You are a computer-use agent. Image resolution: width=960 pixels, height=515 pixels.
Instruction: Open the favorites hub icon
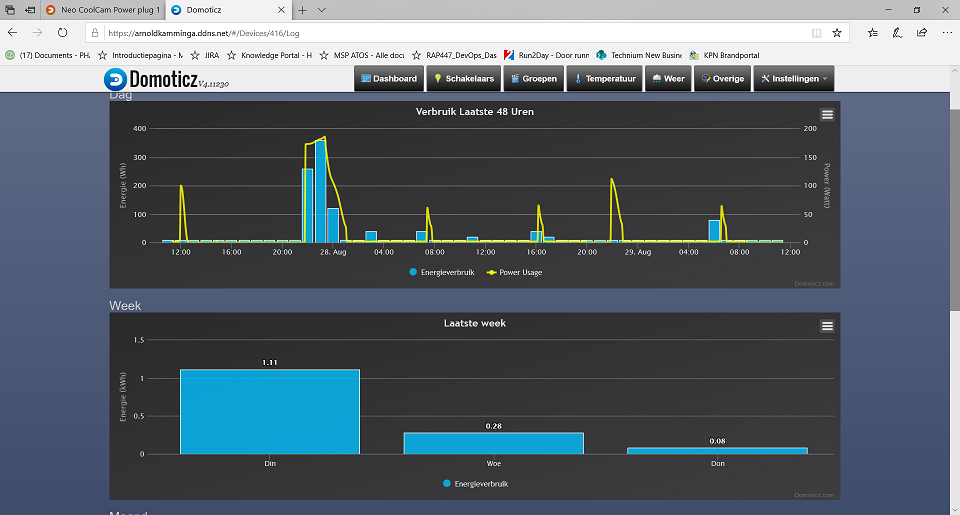coord(873,33)
